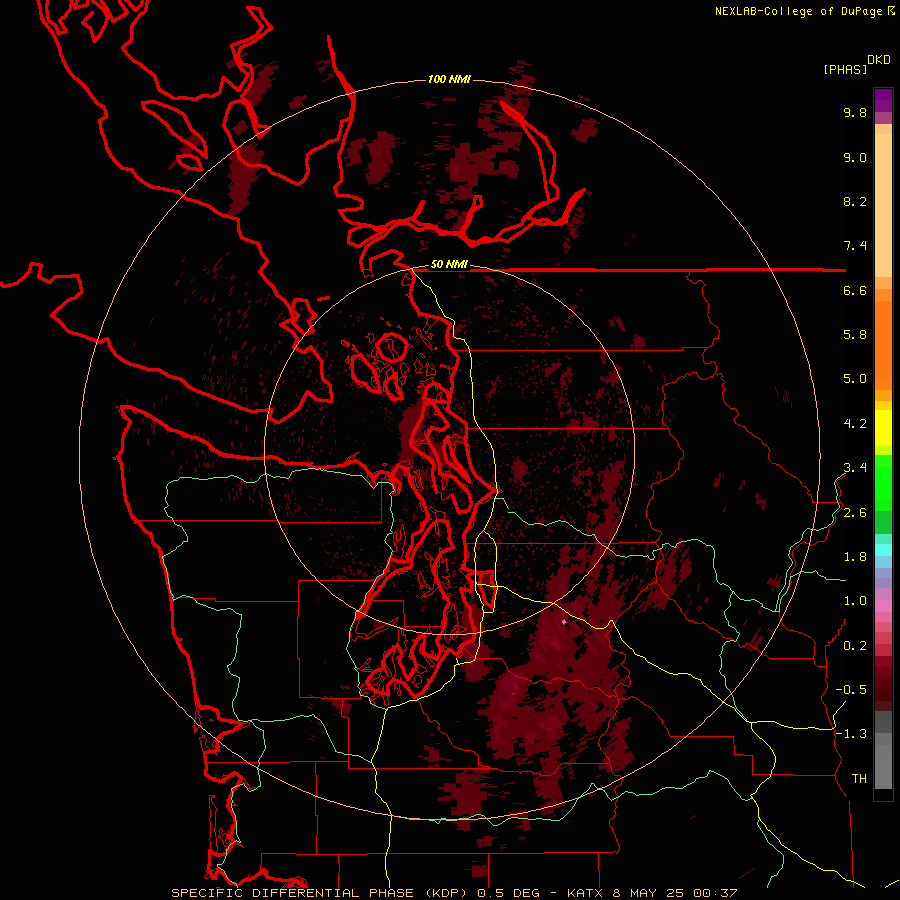Screen dimensions: 900x900
Task: Click the -1.3 scale value
Action: click(851, 734)
